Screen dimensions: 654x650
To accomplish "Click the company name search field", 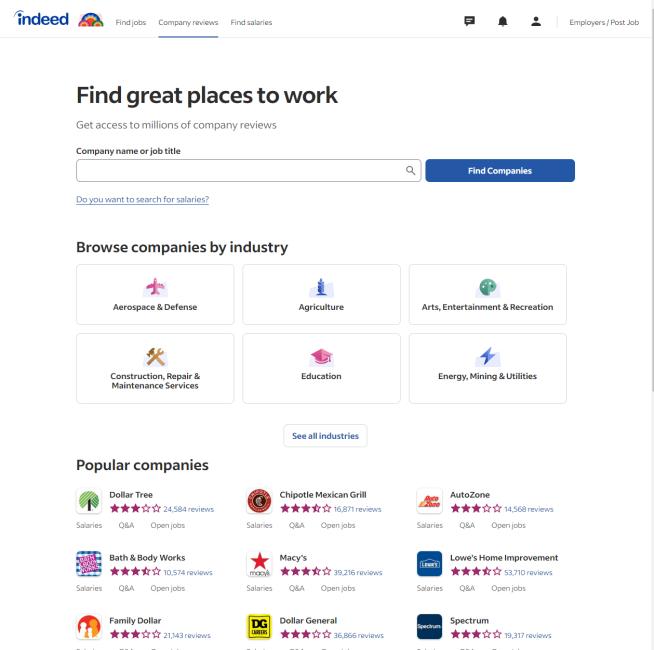I will click(x=240, y=171).
